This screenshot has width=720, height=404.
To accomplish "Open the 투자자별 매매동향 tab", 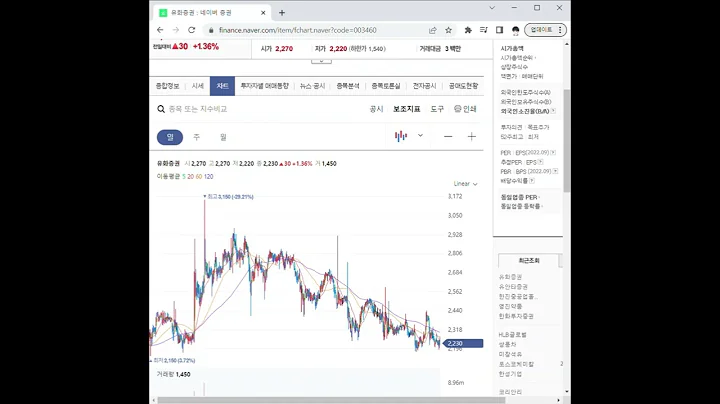I will (x=264, y=86).
